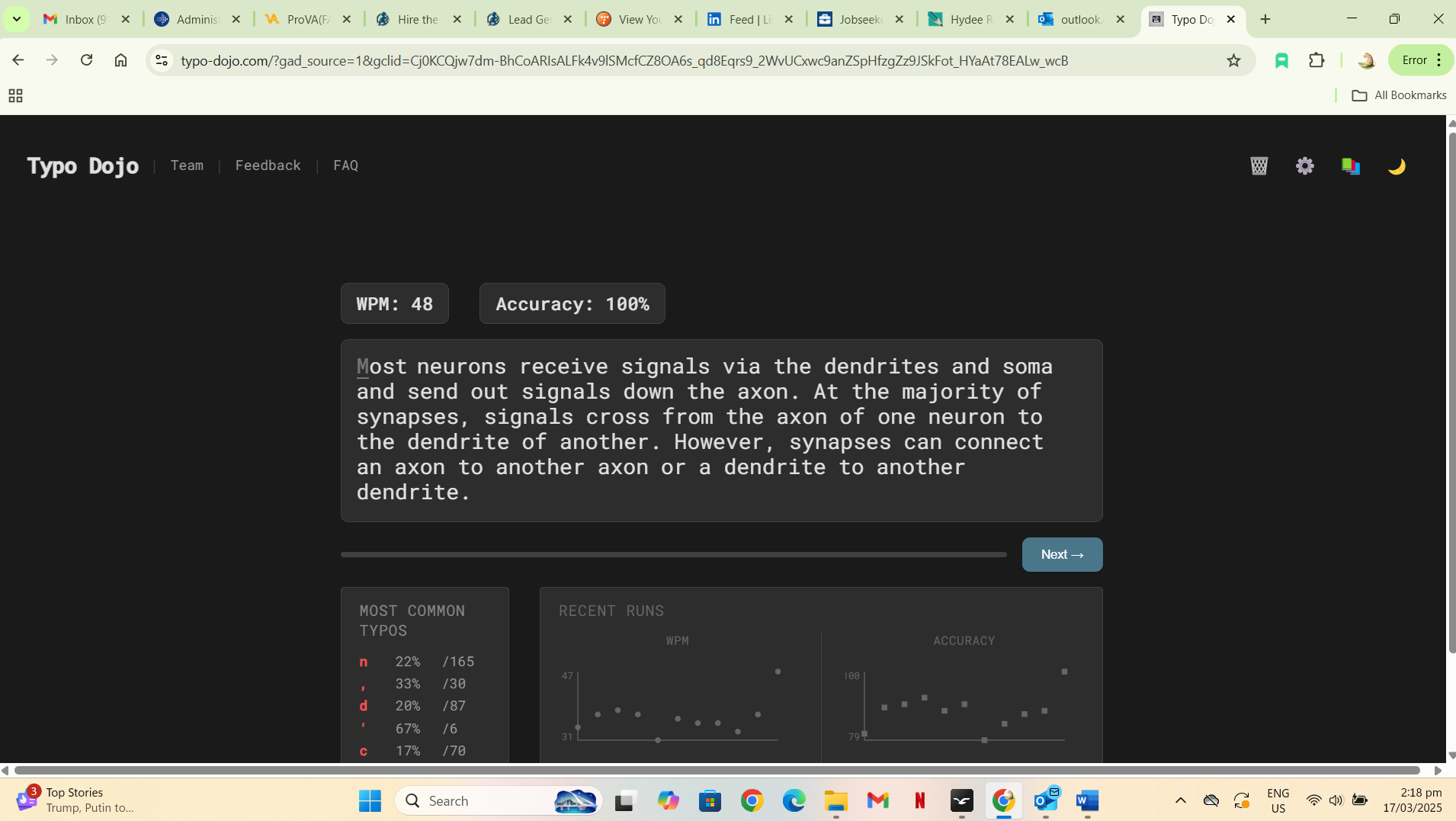Show hidden system tray icons
The width and height of the screenshot is (1456, 821).
click(1180, 800)
